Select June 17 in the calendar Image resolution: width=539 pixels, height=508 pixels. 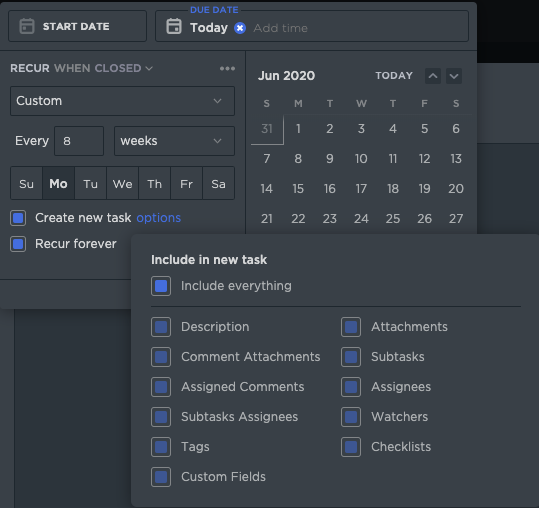361,189
